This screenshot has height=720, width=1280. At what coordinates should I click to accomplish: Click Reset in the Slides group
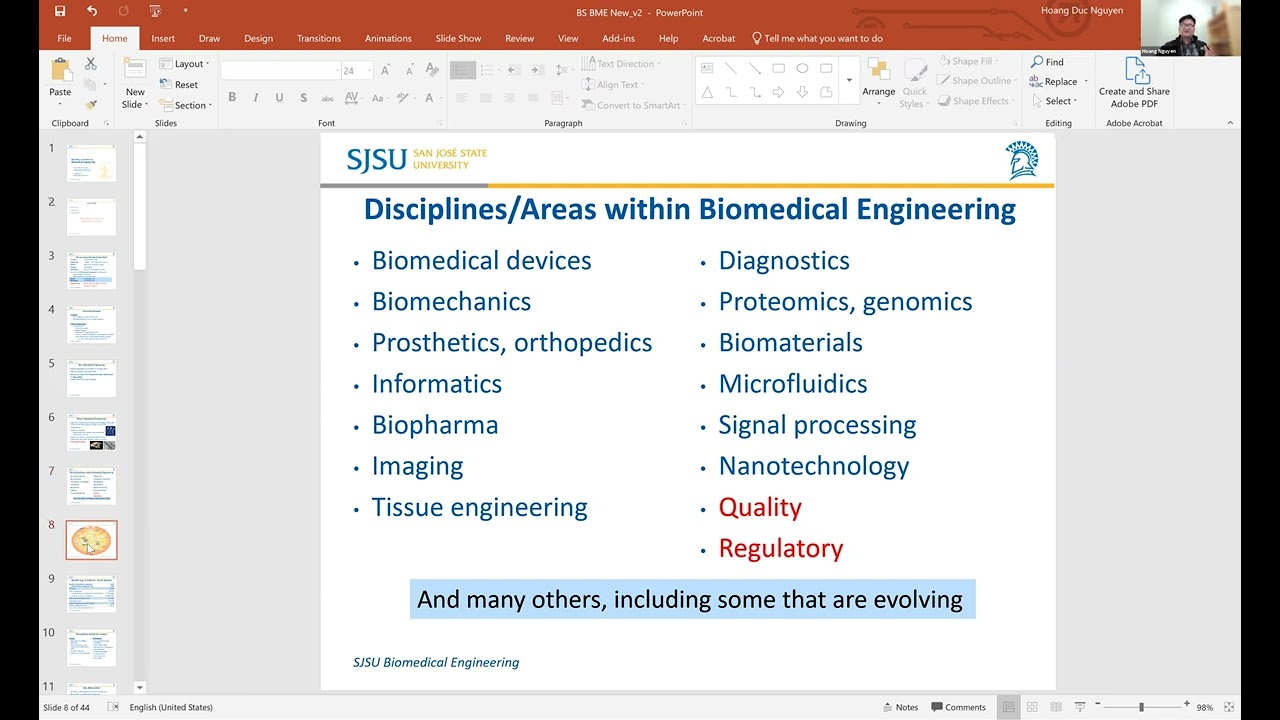179,85
